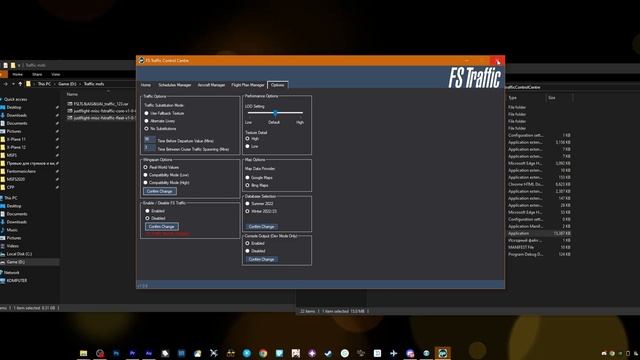Open the Flight Plan Manager tab
Viewport: 640px width, 360px height.
248,85
